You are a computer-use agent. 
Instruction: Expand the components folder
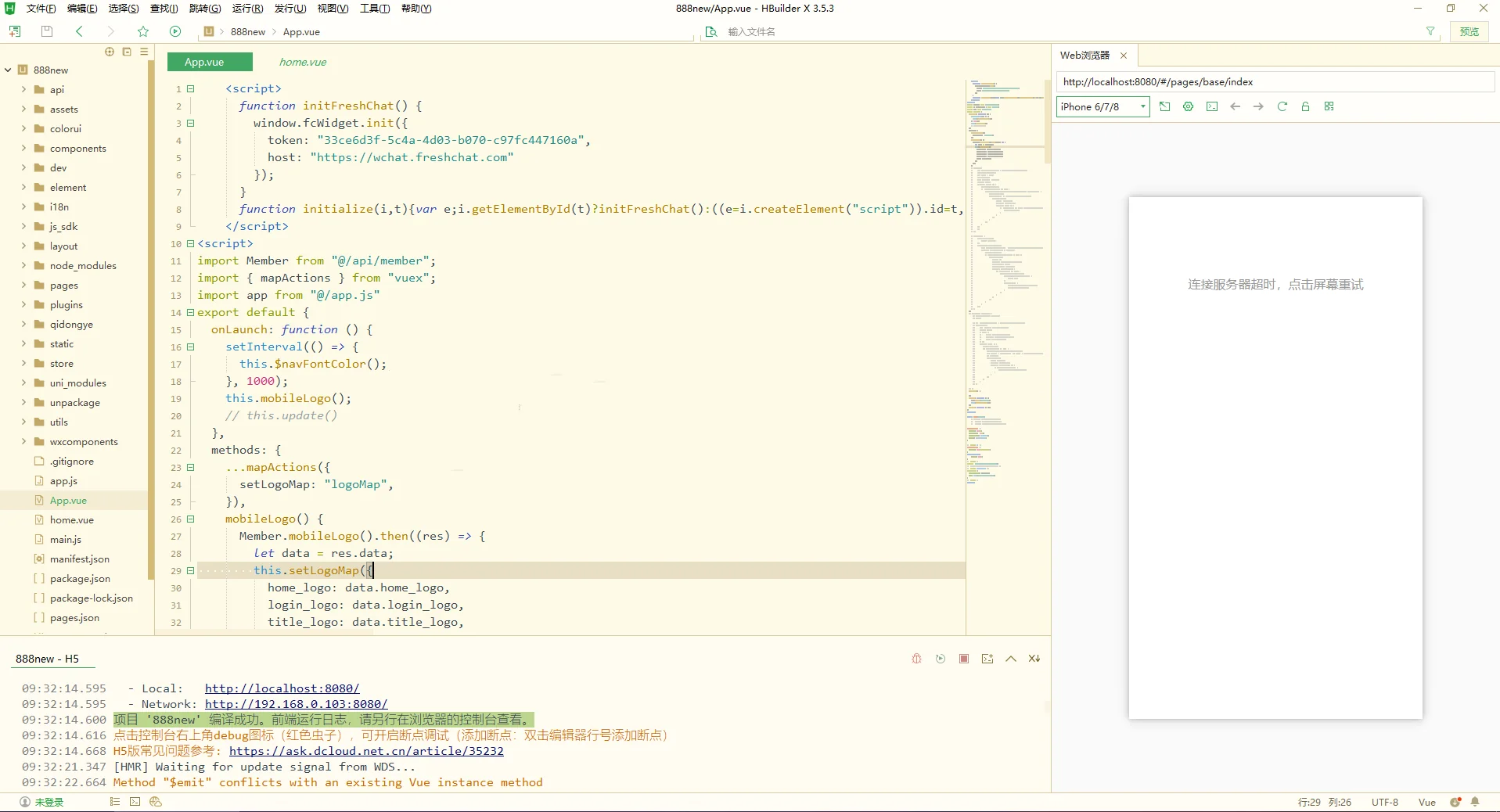coord(23,149)
